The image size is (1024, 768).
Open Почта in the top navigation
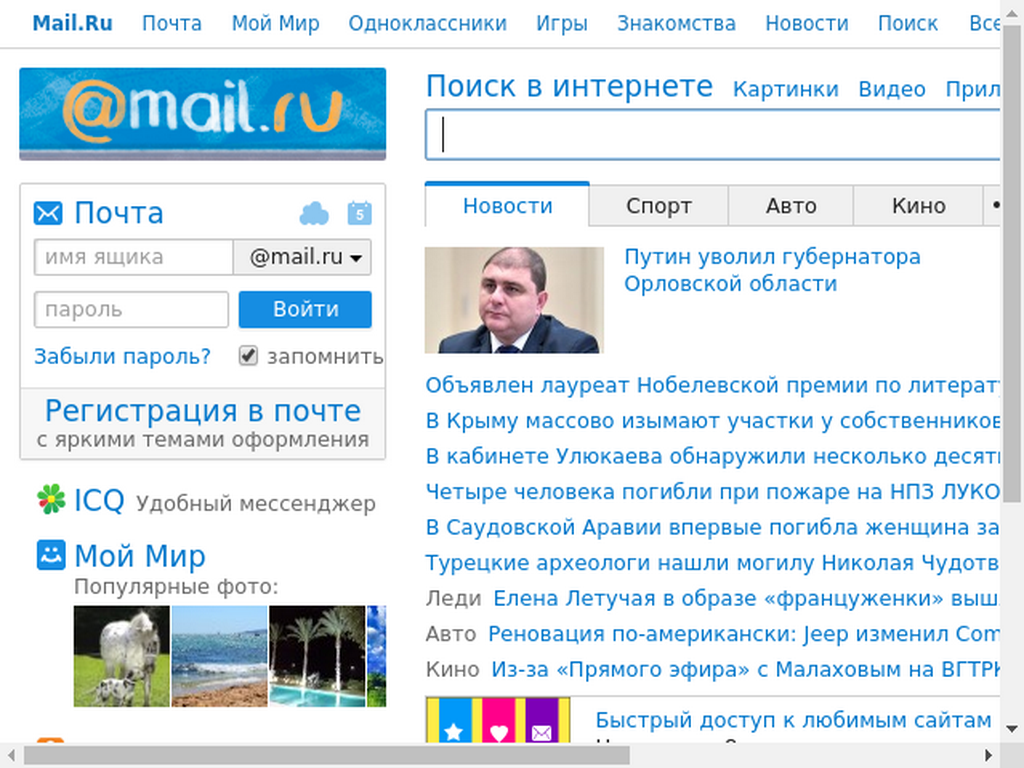[x=172, y=24]
